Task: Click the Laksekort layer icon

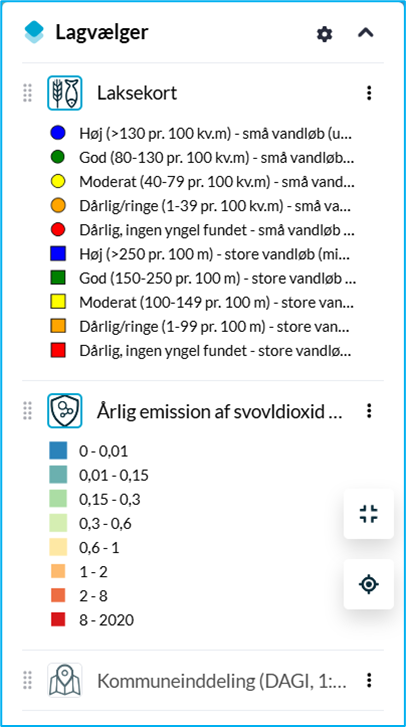Action: (x=65, y=93)
